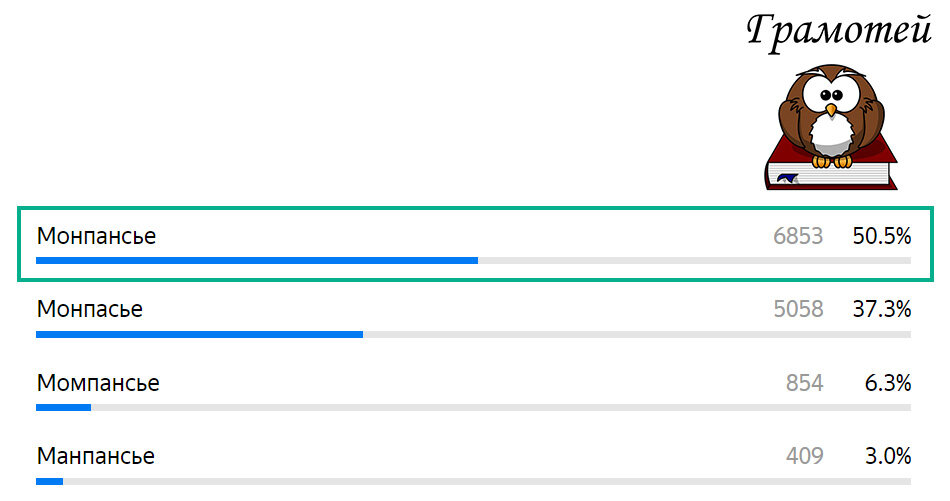Click the 6.3% percentage label
This screenshot has height=501, width=950.
[x=887, y=383]
